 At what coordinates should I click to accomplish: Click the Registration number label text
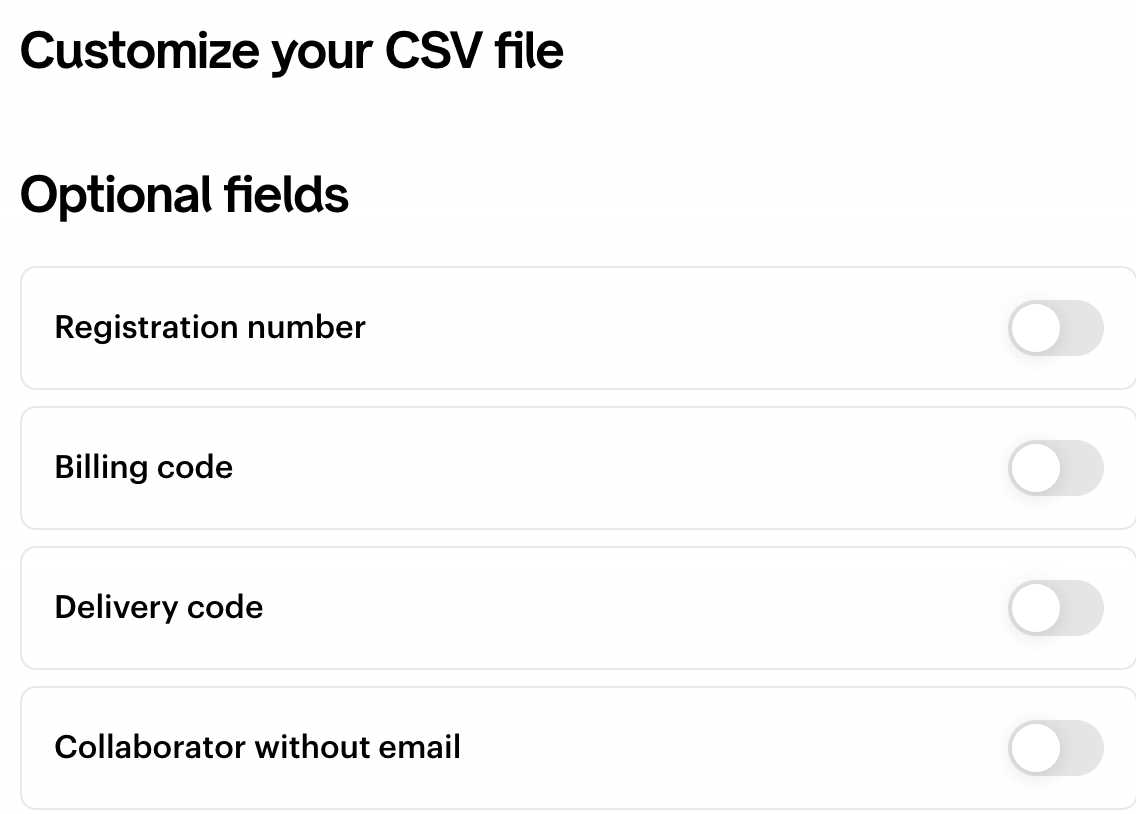pos(210,328)
